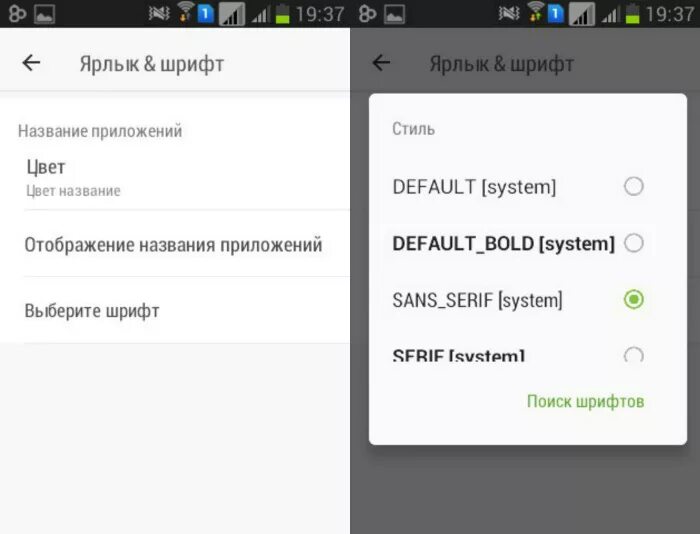Tap the SANS_SERIF [system] font label
700x534 pixels.
[477, 300]
